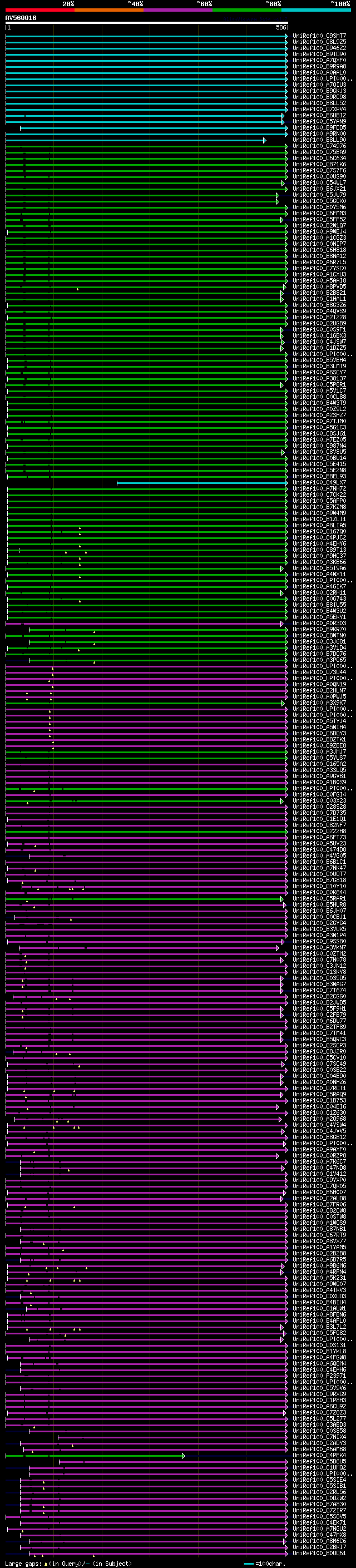Select hit label UniRef100_C5YAN9
Screen dimensions: 356x1568
pos(319,122)
